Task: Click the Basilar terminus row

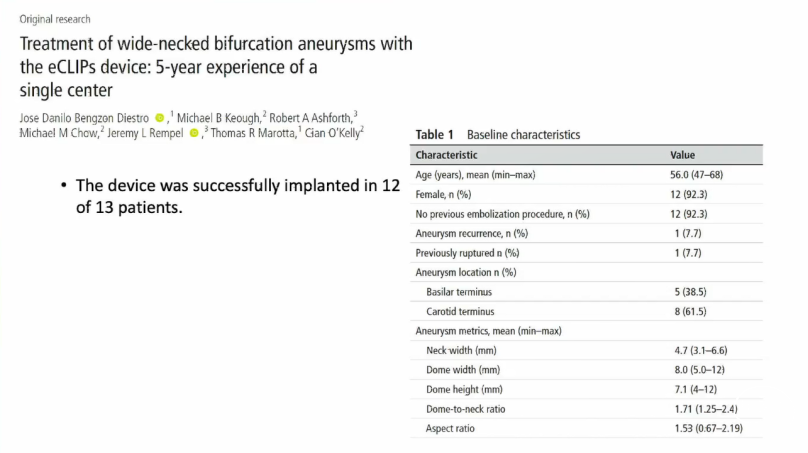Action: pos(586,292)
